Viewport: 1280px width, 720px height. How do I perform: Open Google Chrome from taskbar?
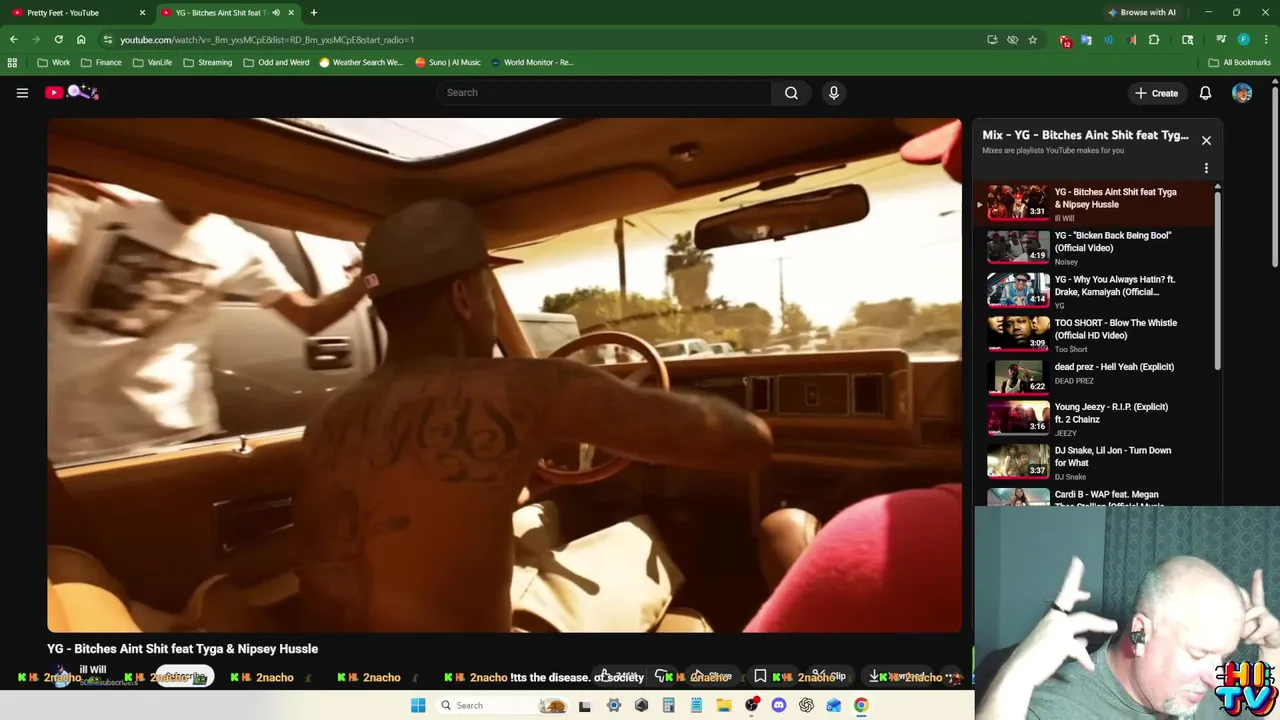click(x=861, y=705)
